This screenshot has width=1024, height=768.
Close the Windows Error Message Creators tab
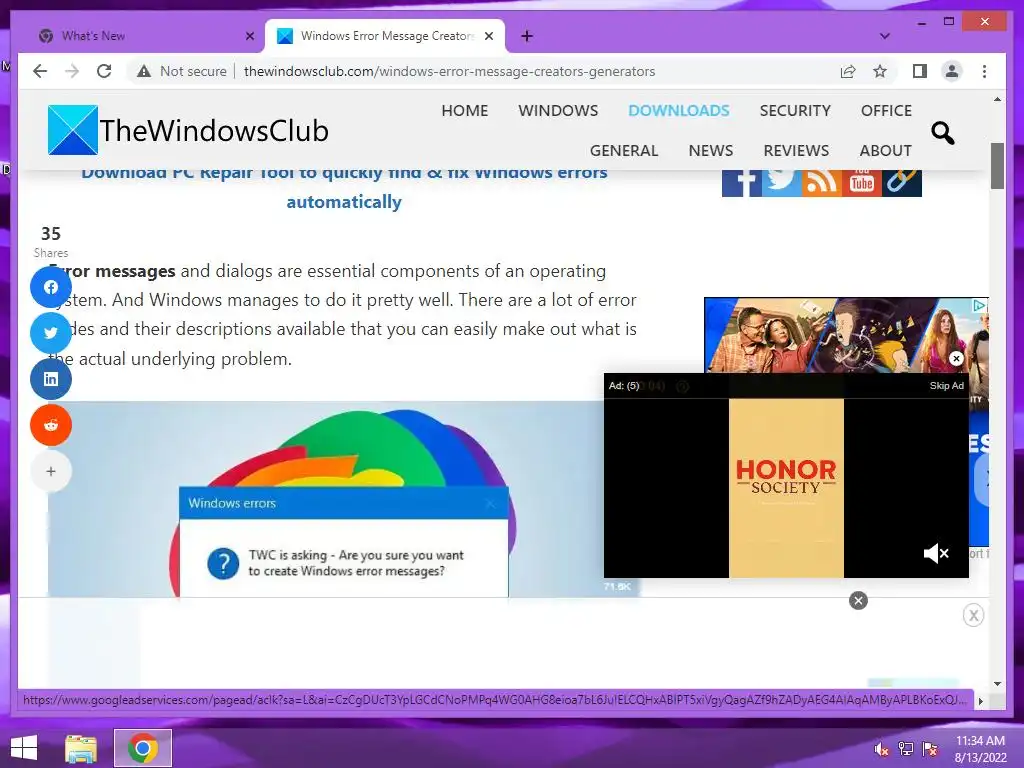pos(488,36)
